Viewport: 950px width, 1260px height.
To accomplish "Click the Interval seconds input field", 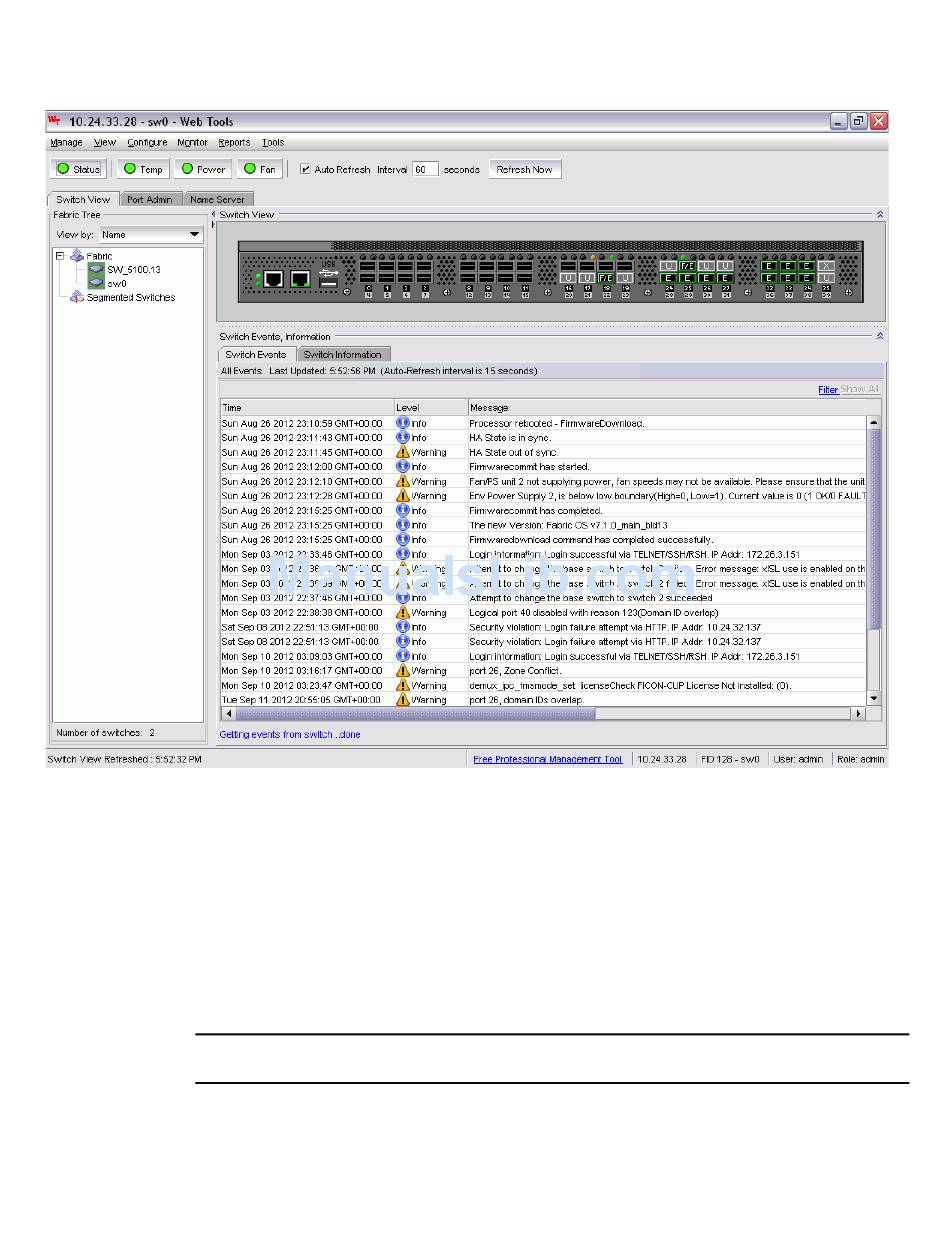I will 425,169.
